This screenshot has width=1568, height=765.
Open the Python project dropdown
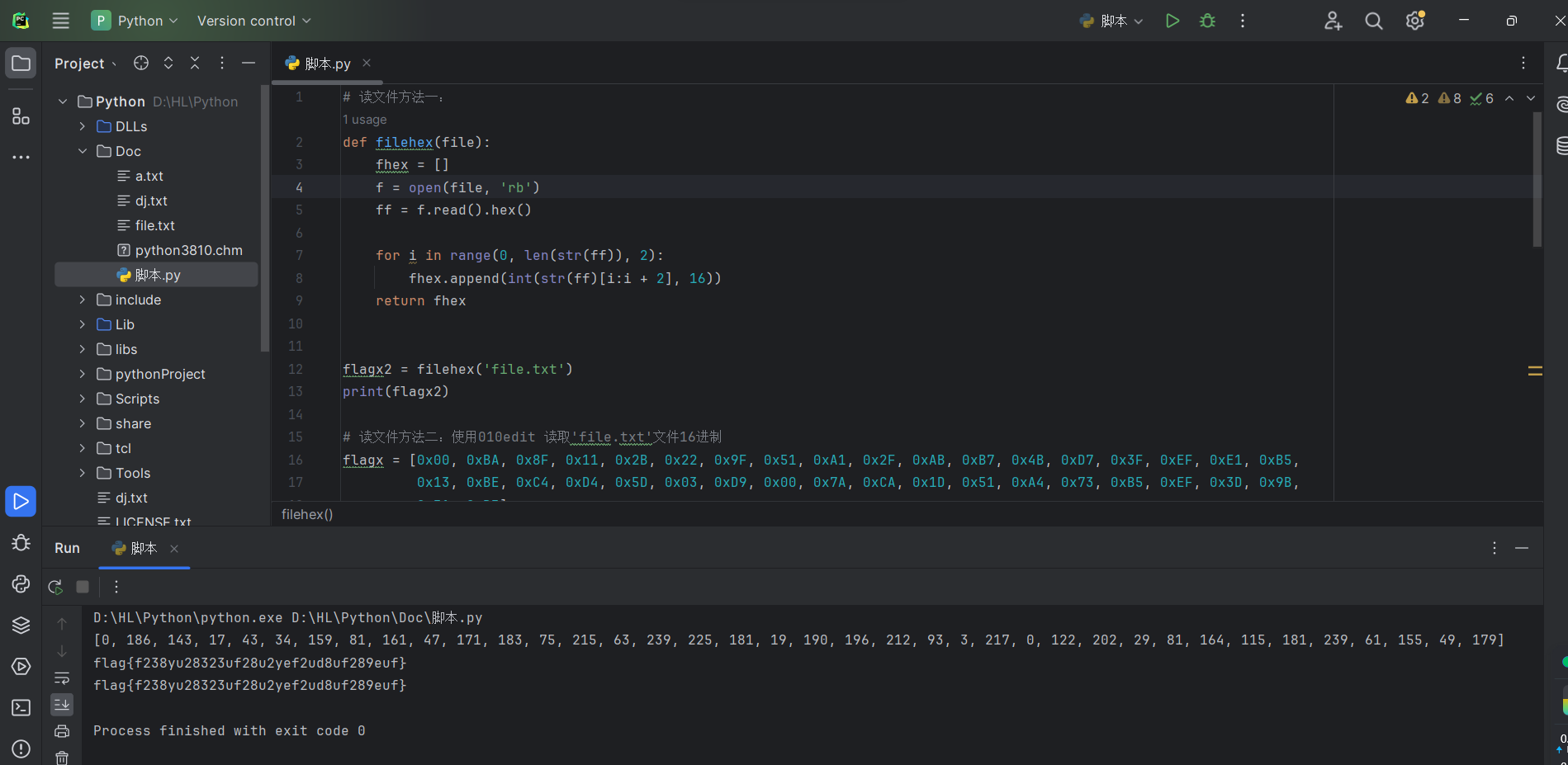135,21
